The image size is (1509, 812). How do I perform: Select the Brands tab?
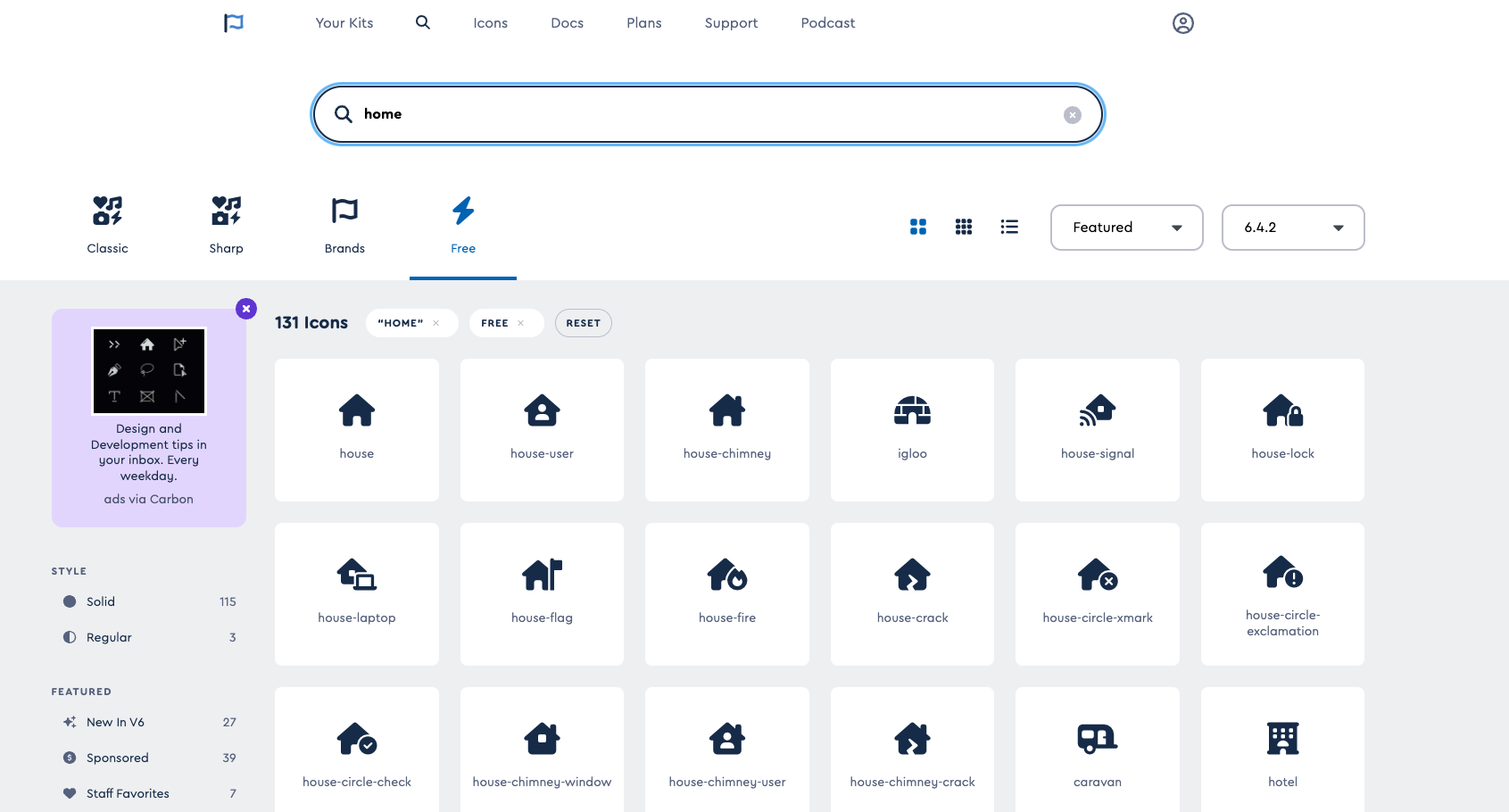click(344, 226)
